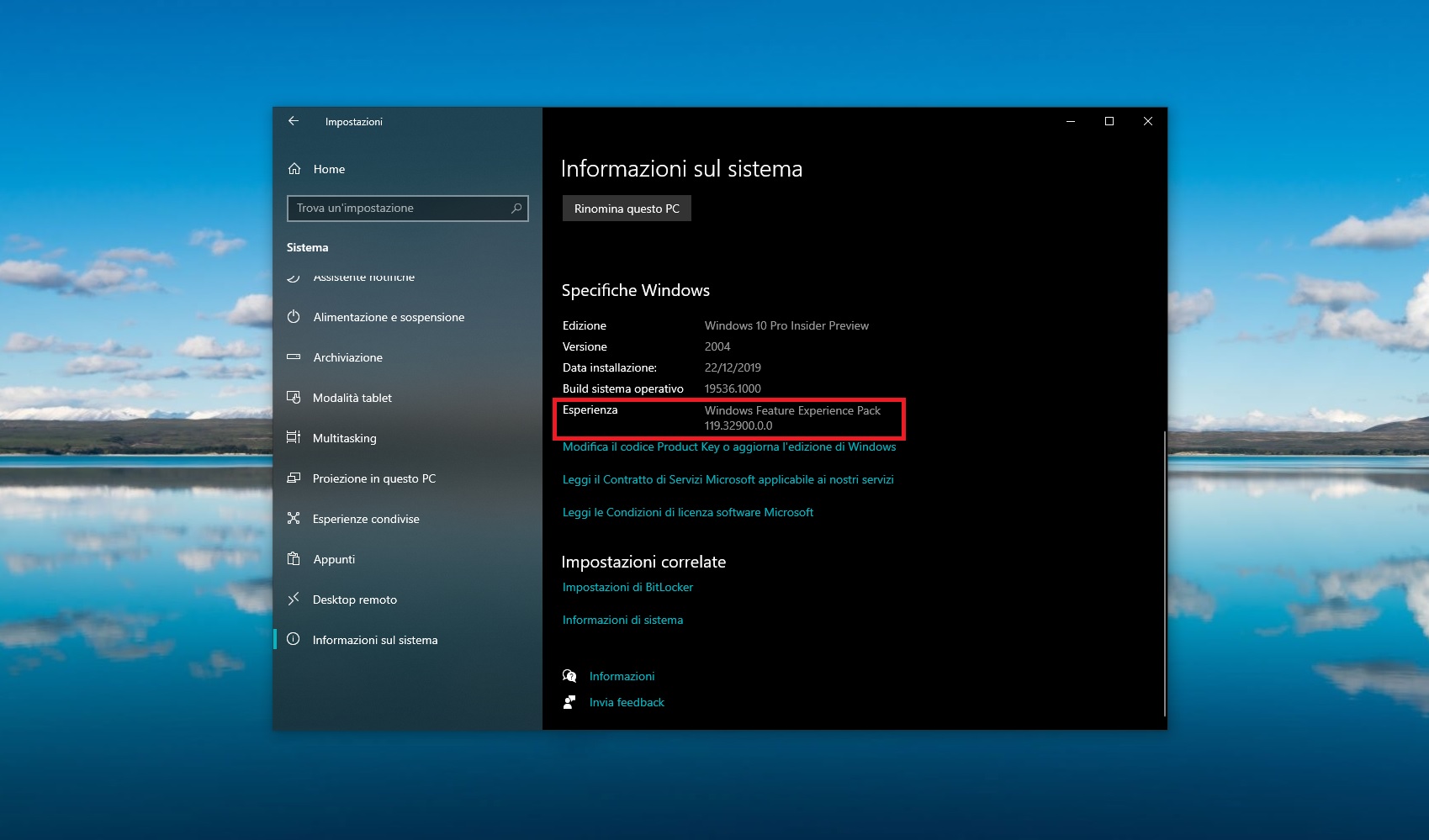Viewport: 1429px width, 840px height.
Task: Select the projection icon for Proiezione
Action: 294,478
